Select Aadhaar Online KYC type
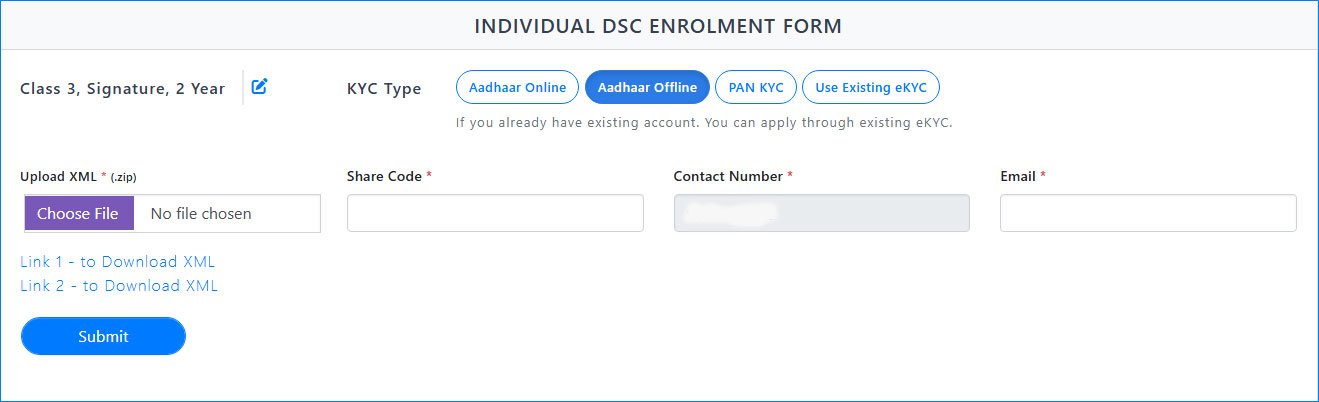 [x=517, y=88]
